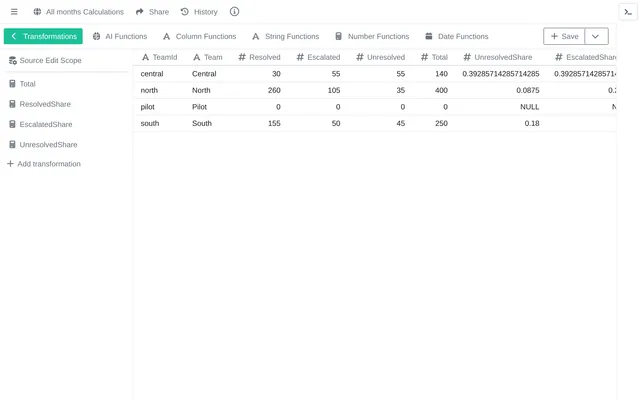640x400 pixels.
Task: Click the back chevron in the Transformations button
Action: (x=13, y=36)
